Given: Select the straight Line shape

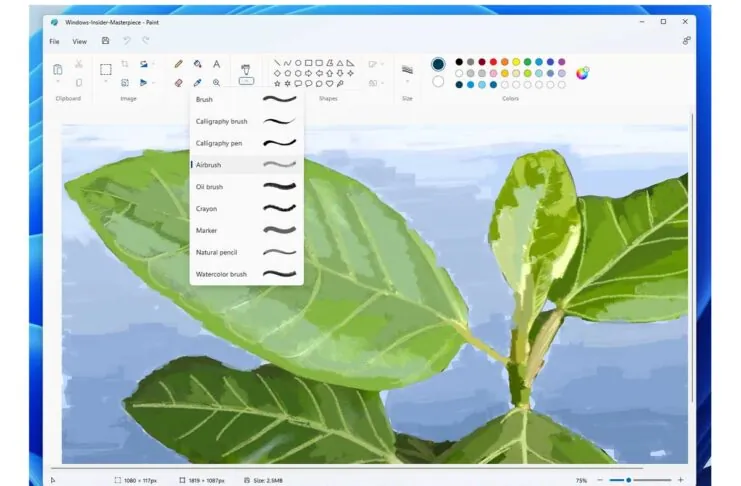Looking at the screenshot, I should click(x=277, y=62).
